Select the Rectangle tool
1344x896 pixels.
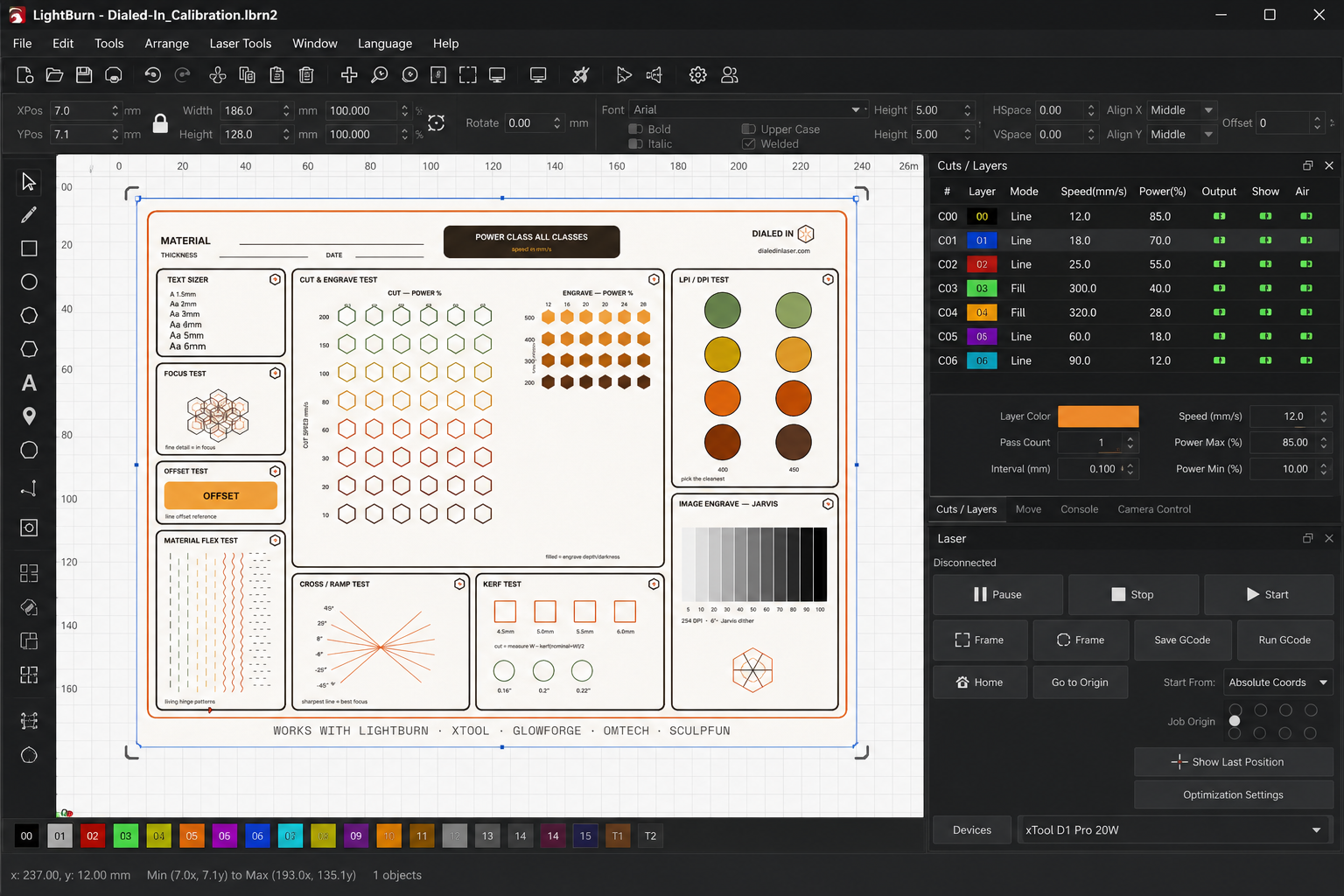(29, 248)
